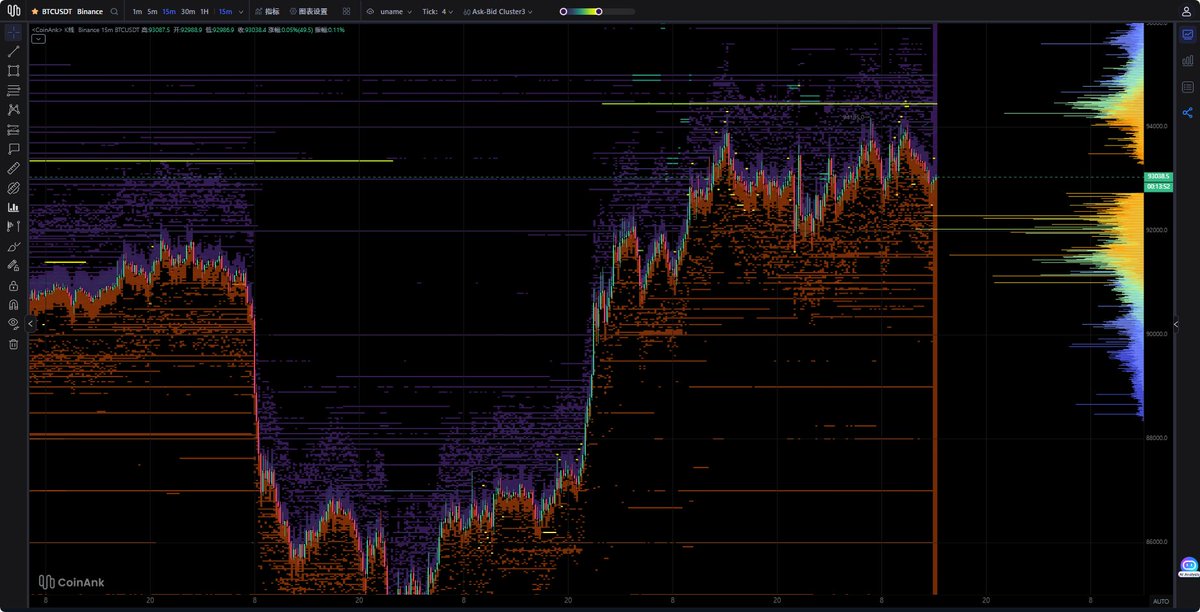The height and width of the screenshot is (612, 1200).
Task: Open the user account icon
Action: tap(1187, 11)
